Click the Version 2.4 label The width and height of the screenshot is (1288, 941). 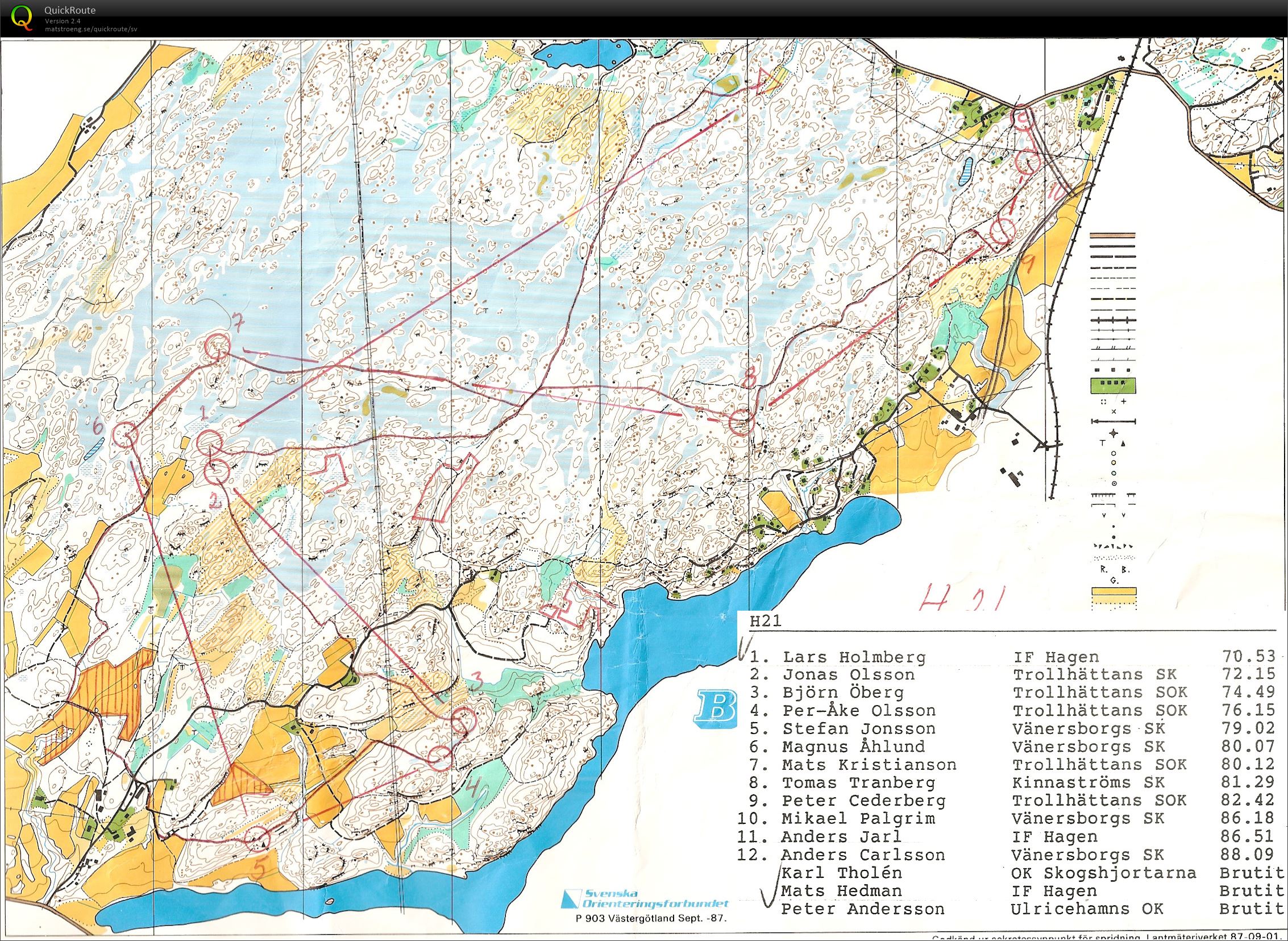pos(63,21)
